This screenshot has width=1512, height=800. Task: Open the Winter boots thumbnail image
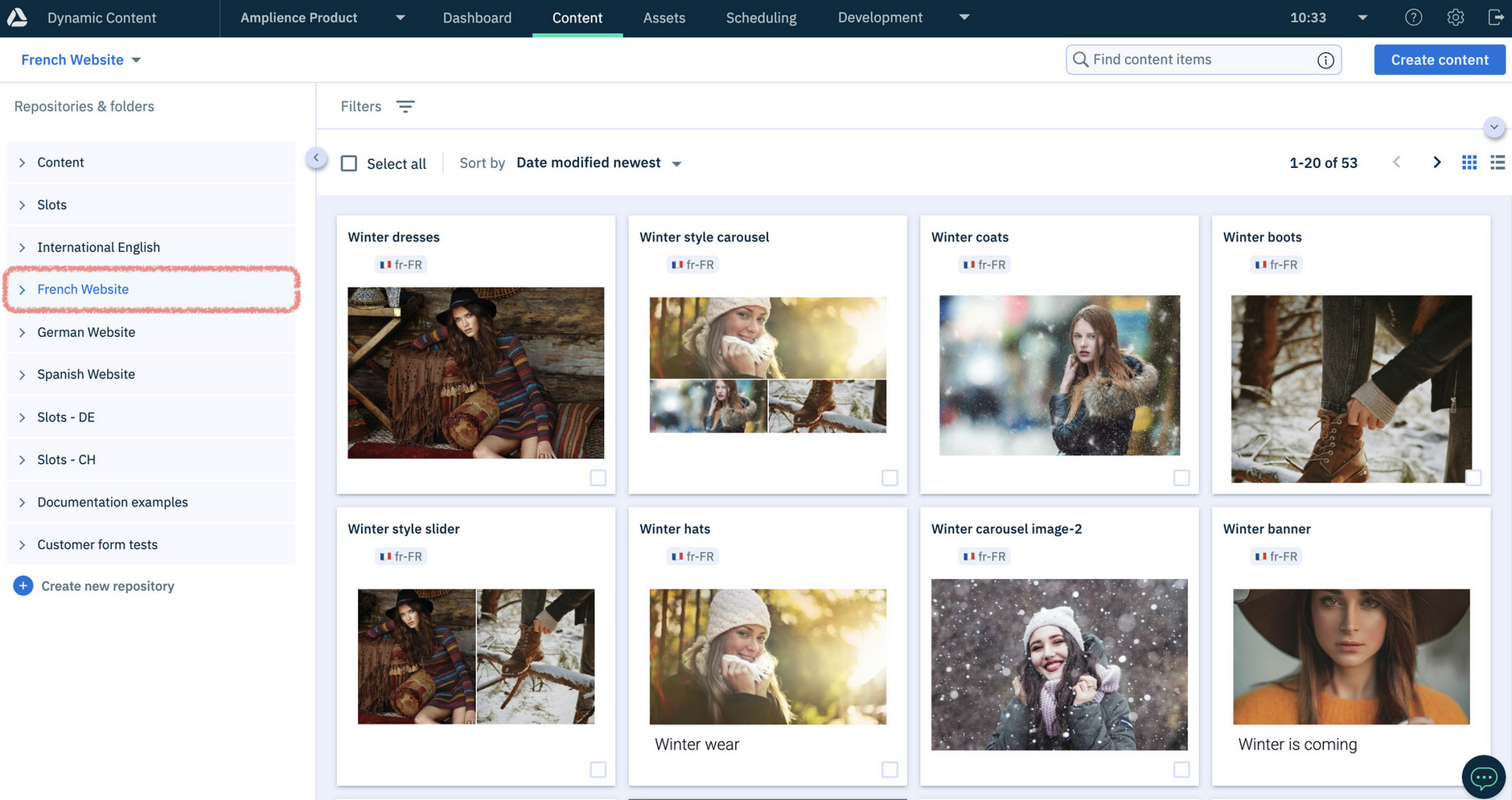pyautogui.click(x=1351, y=389)
